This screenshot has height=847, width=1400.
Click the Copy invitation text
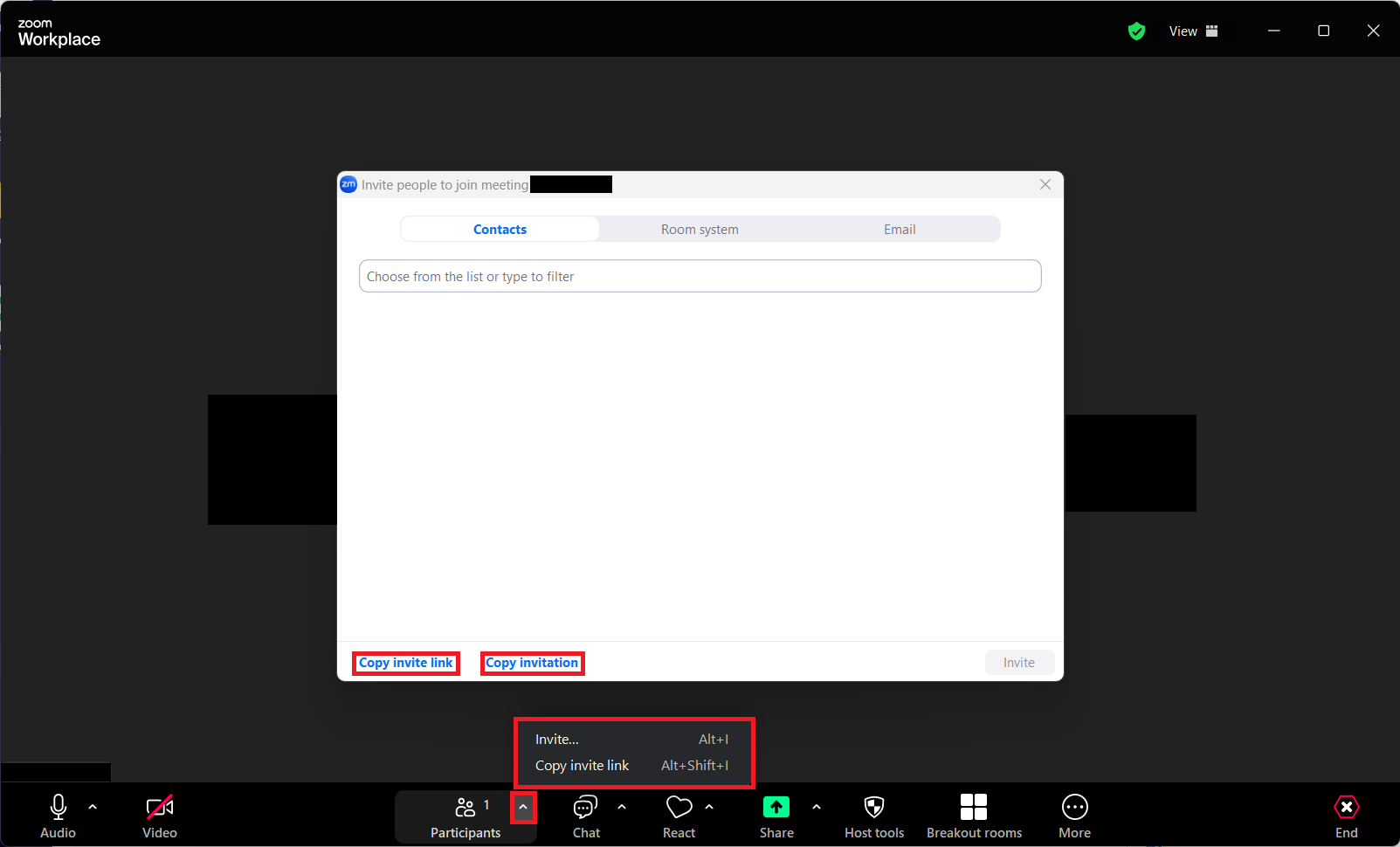click(x=532, y=663)
